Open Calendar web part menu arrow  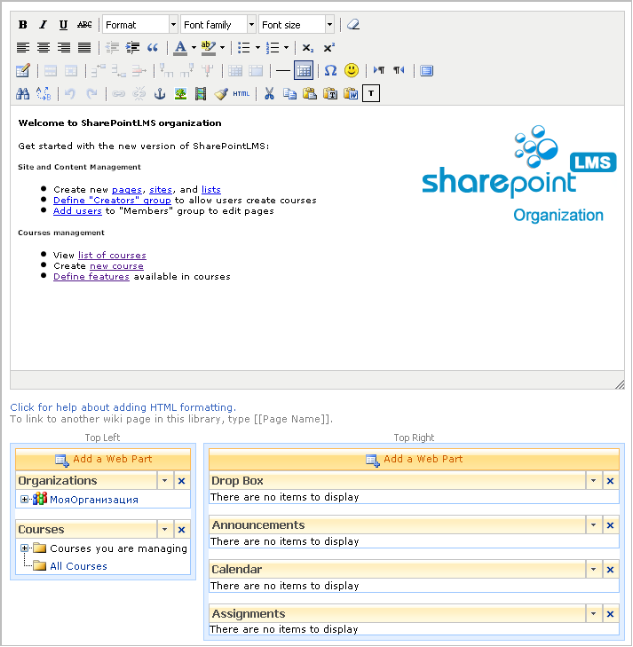click(x=593, y=569)
